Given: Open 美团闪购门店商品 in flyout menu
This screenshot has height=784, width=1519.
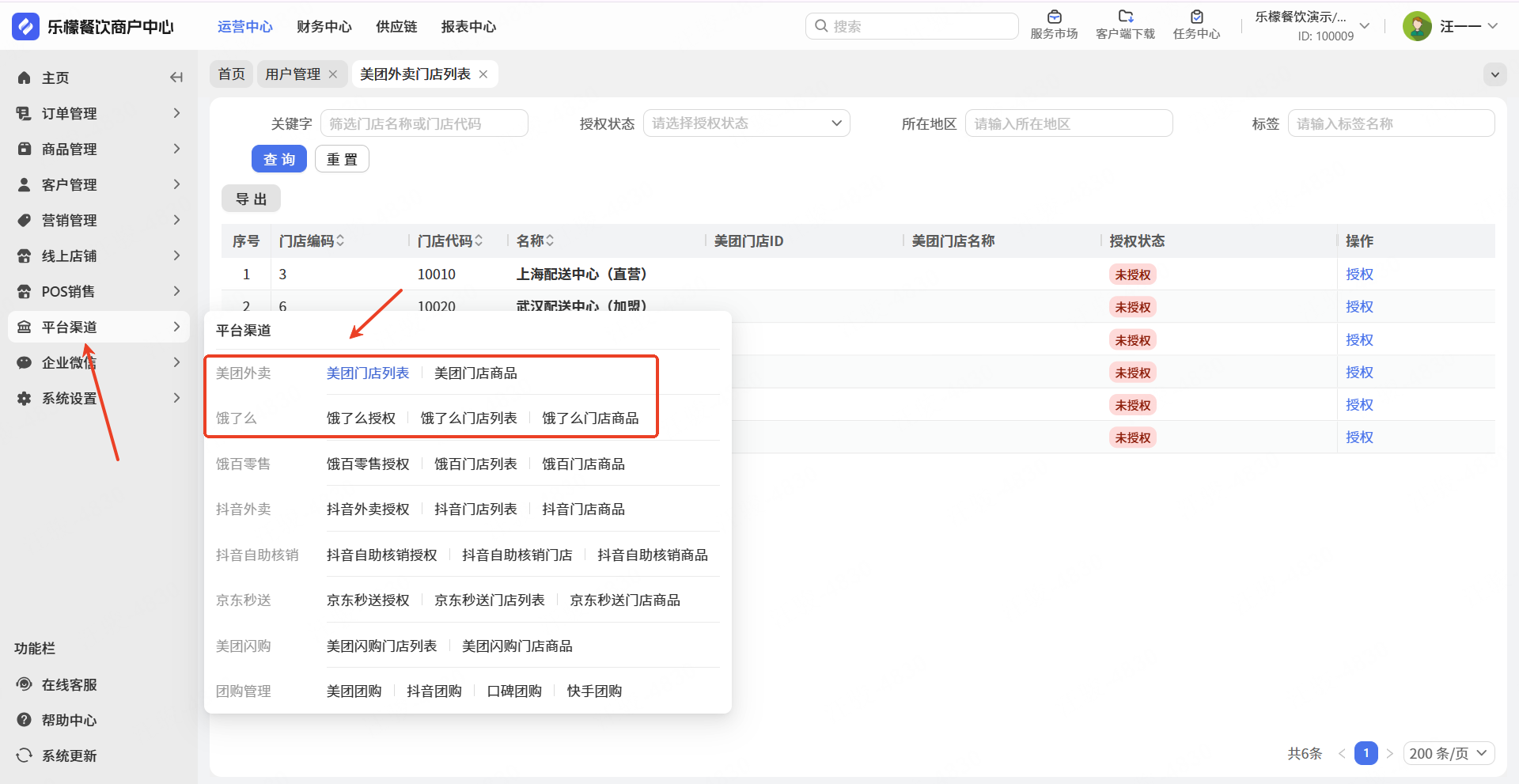Looking at the screenshot, I should tap(517, 646).
